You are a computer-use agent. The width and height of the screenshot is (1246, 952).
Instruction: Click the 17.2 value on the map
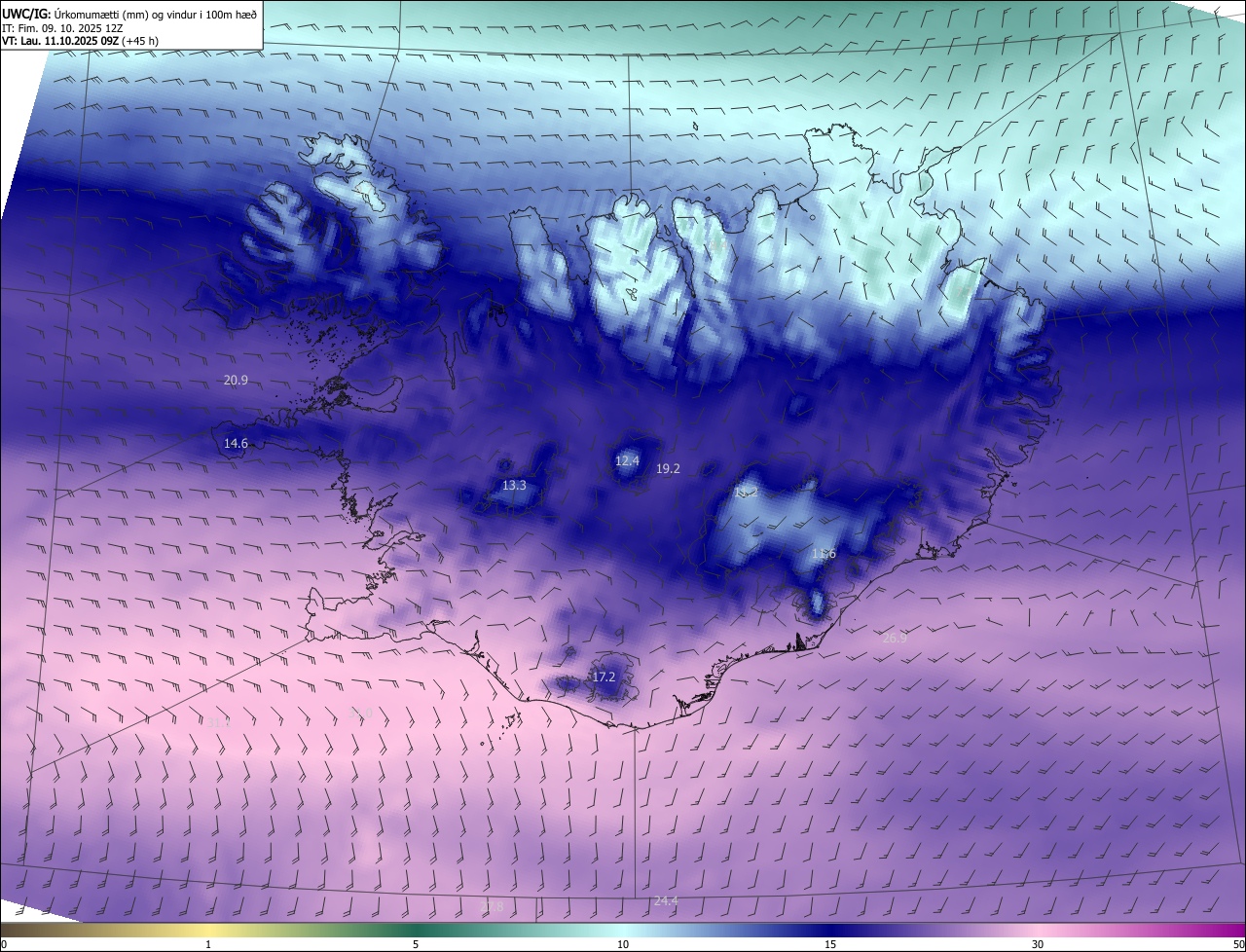click(x=604, y=677)
